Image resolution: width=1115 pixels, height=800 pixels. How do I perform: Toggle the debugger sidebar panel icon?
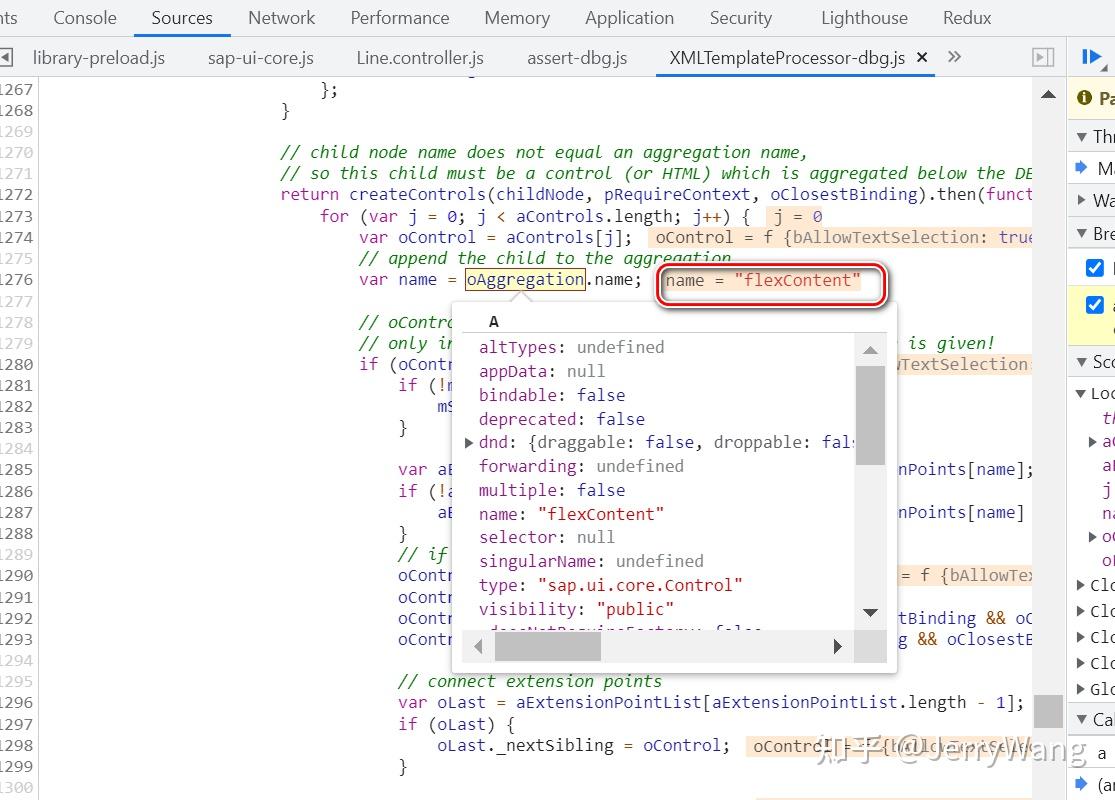(1043, 57)
